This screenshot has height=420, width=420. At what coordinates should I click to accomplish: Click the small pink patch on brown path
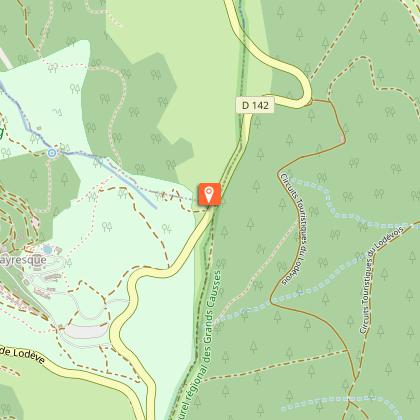click(343, 139)
